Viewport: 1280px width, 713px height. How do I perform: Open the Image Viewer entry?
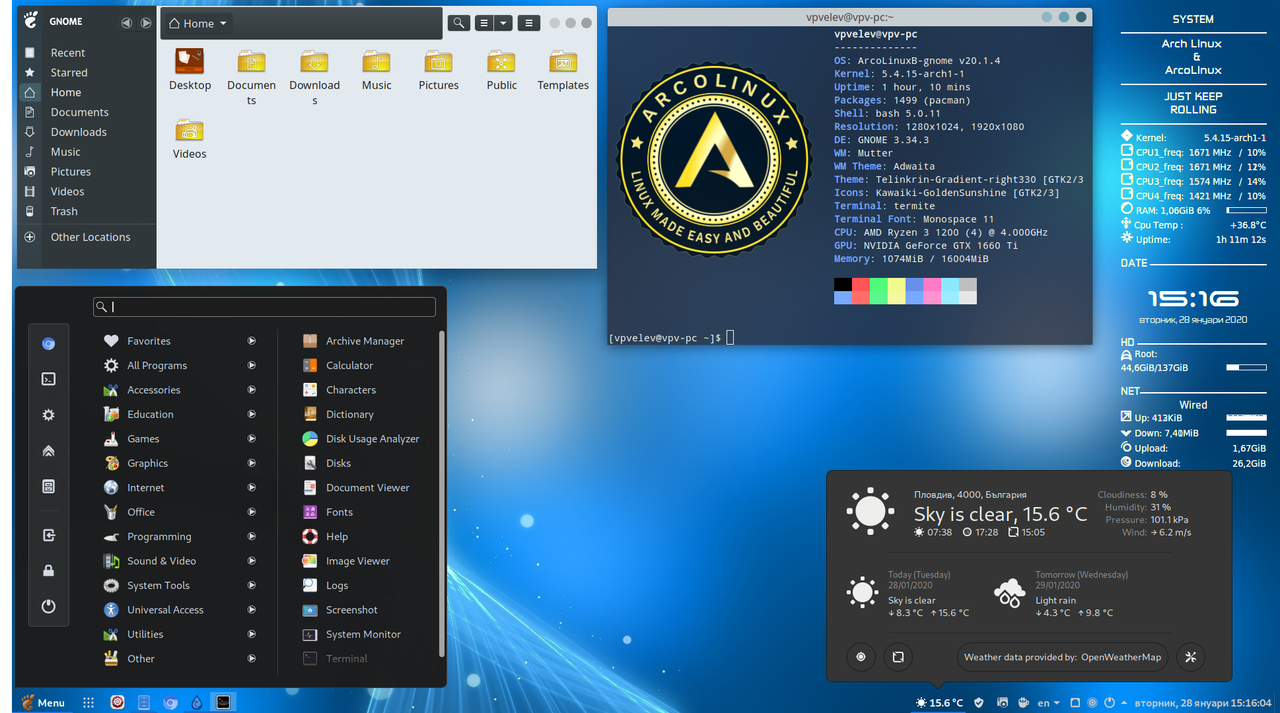(346, 561)
